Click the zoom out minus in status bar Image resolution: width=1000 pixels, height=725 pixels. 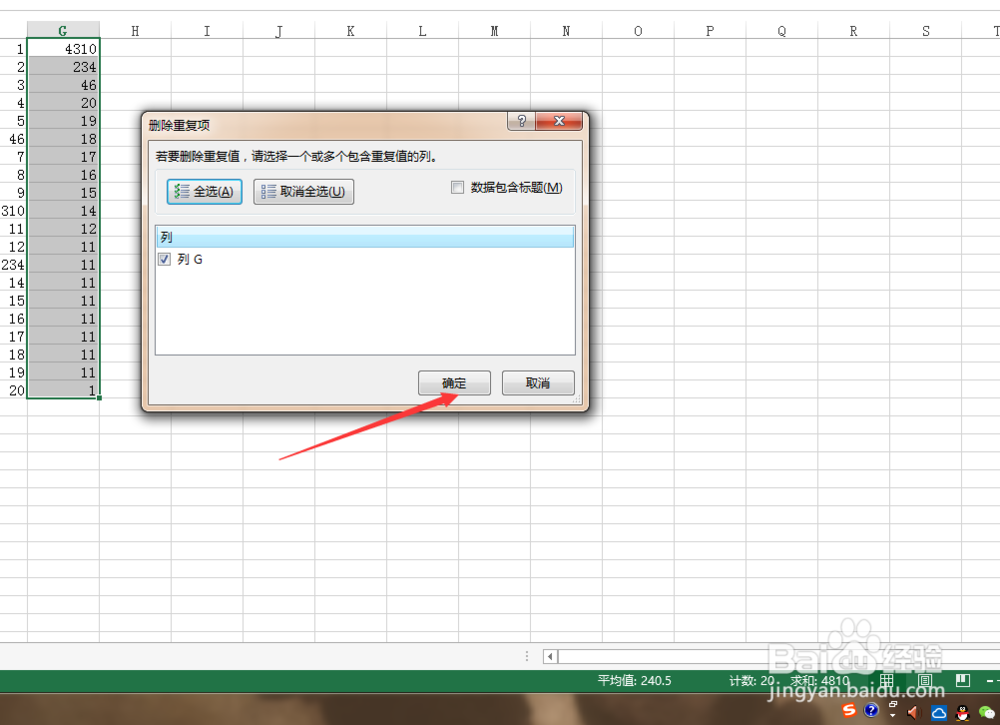pos(990,681)
